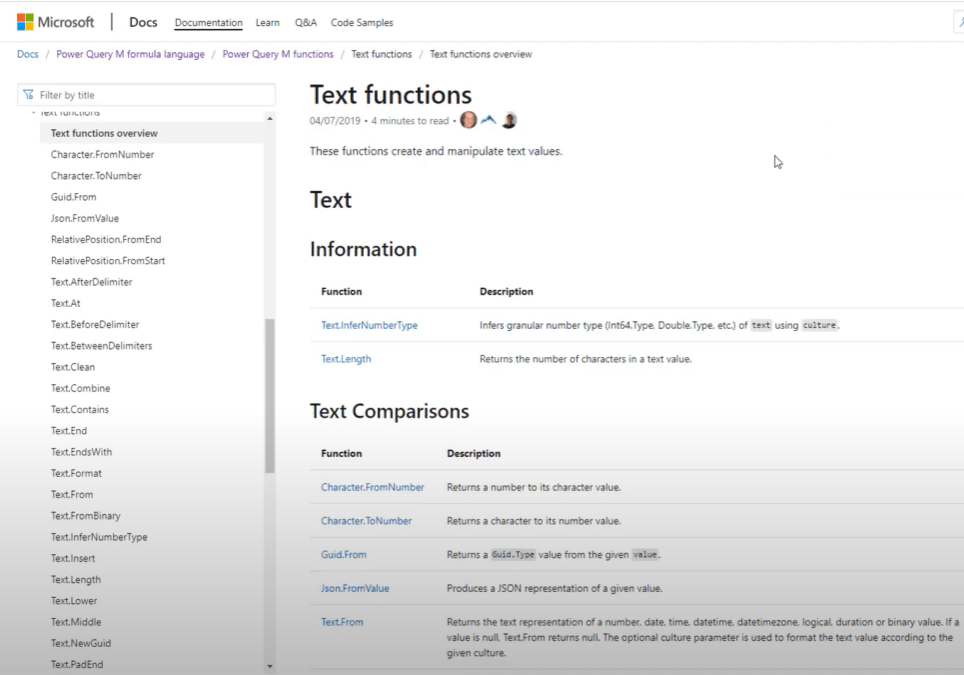Viewport: 964px width, 675px height.
Task: Open Character.FromNumber link in Text Comparisons table
Action: [x=373, y=487]
